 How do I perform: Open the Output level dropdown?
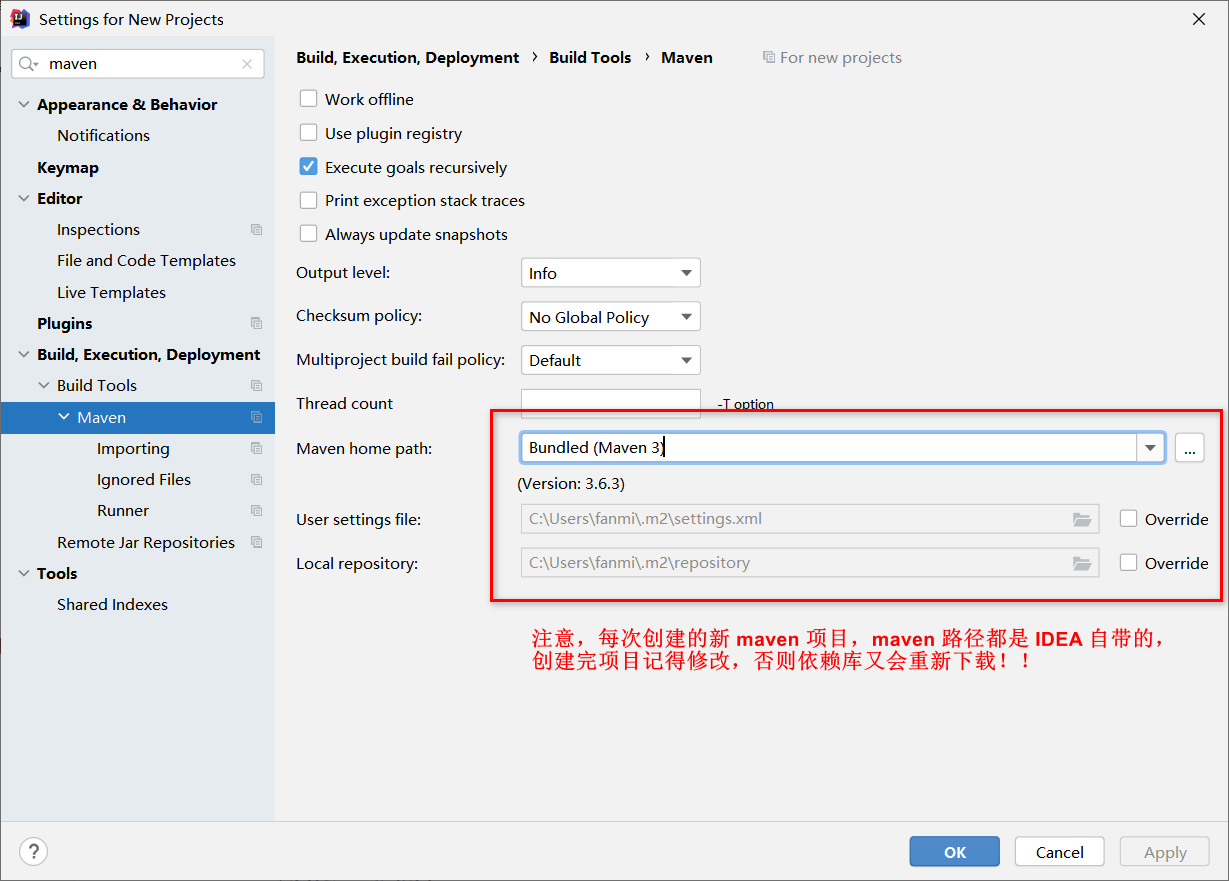coord(610,273)
